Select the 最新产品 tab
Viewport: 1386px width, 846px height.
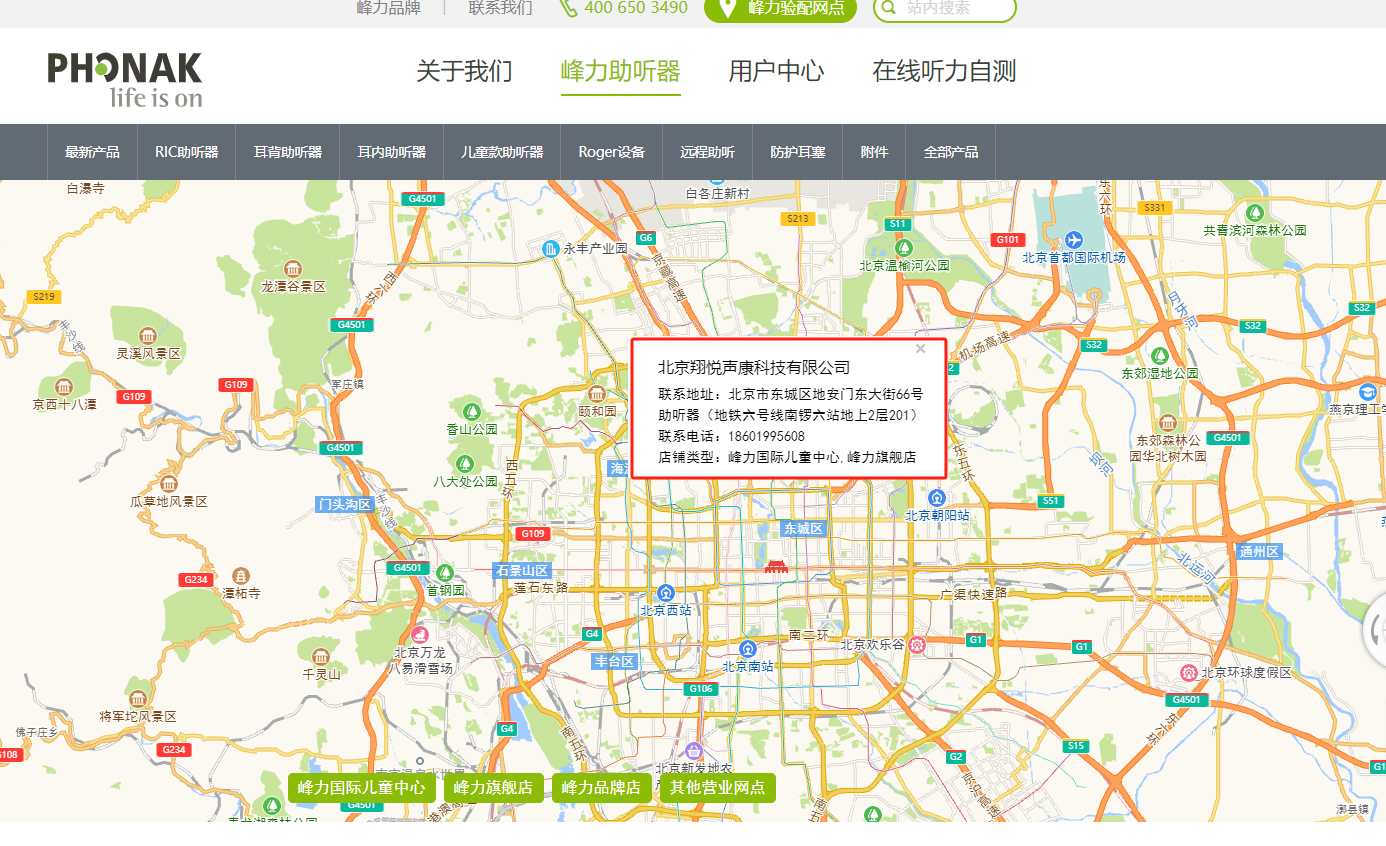(92, 152)
